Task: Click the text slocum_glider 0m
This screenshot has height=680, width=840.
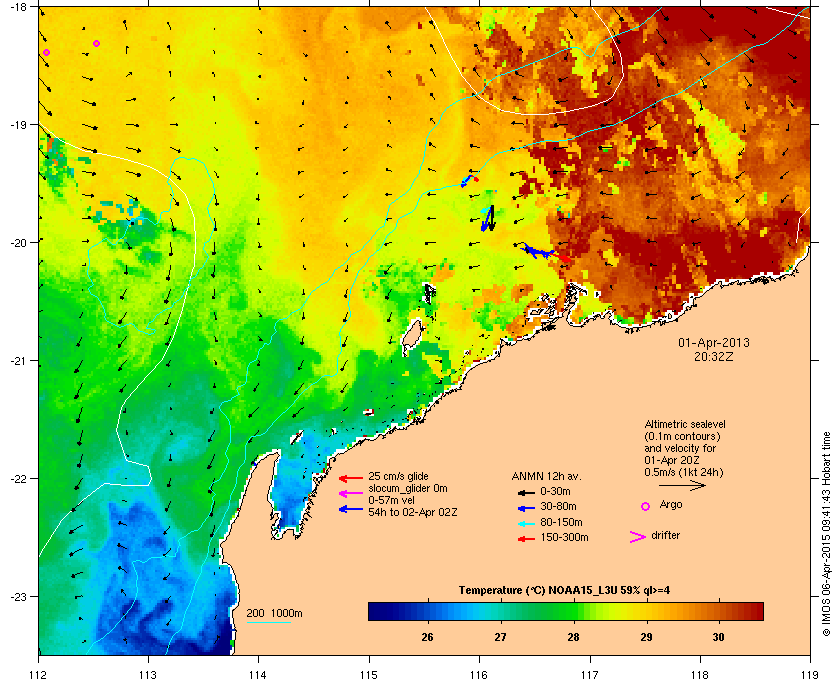Action: (408, 488)
